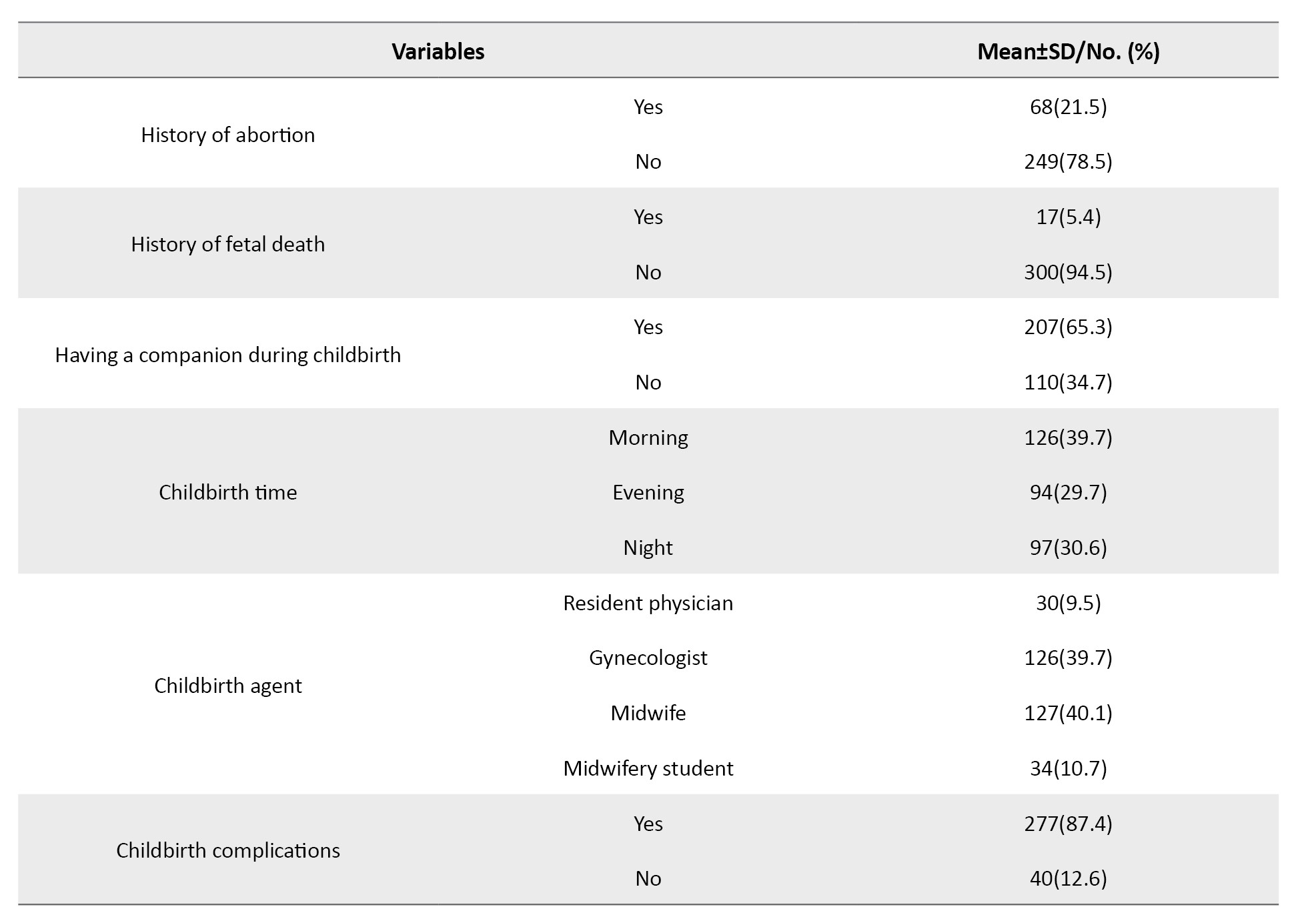
Task: Click the 68(21.5) value cell
Action: click(1068, 107)
